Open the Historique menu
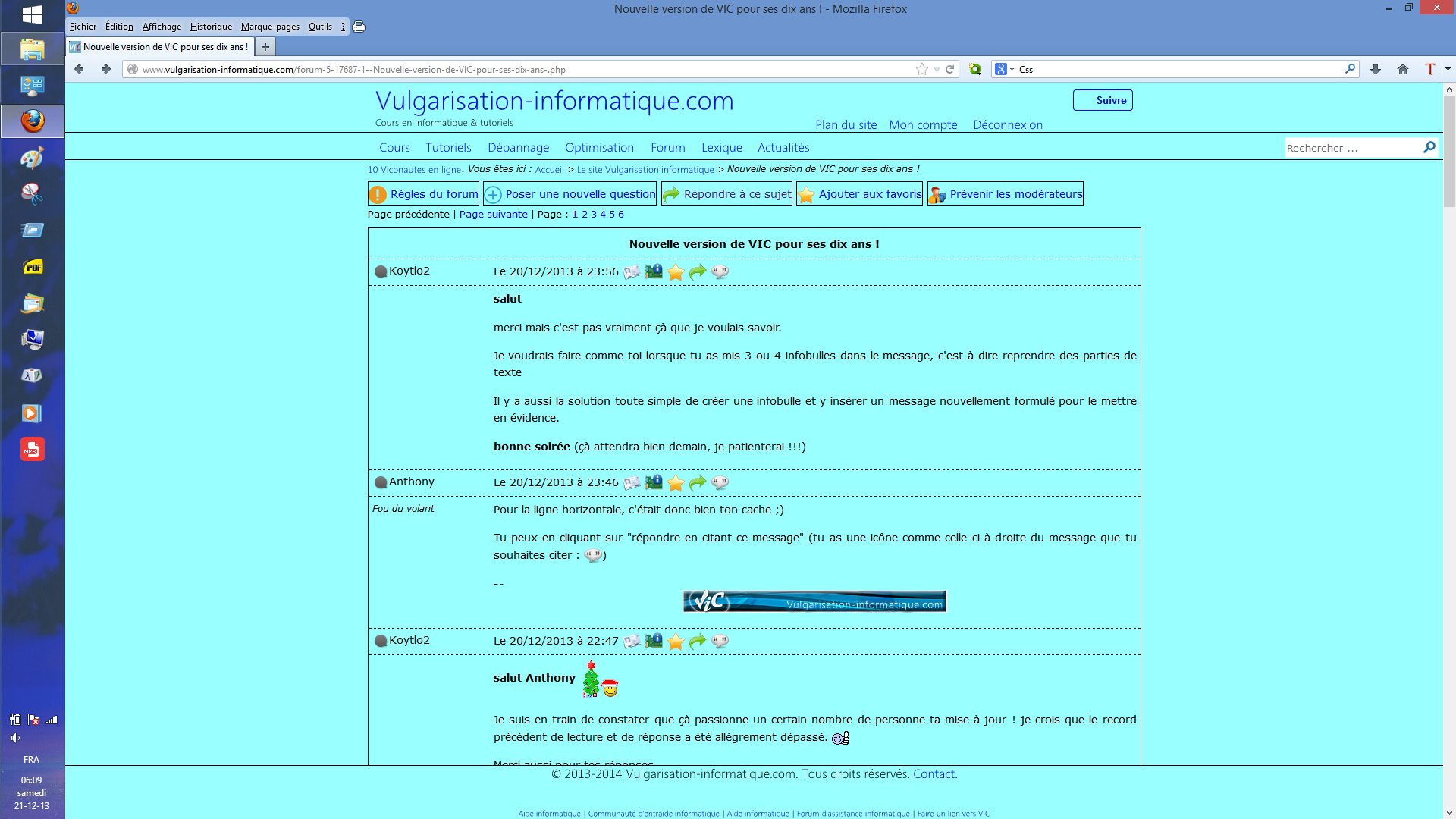1456x819 pixels. 211,27
